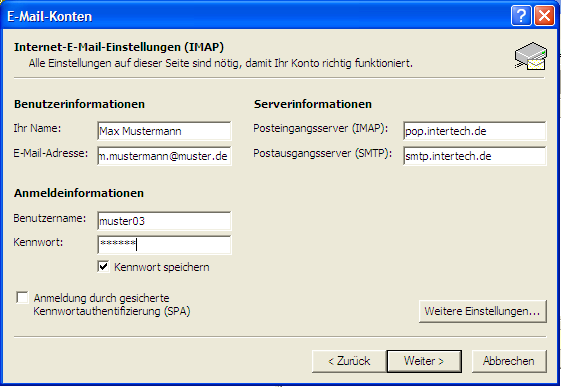This screenshot has height=387, width=561.
Task: Focus the E-Mail-Adresse input field
Action: coord(164,156)
